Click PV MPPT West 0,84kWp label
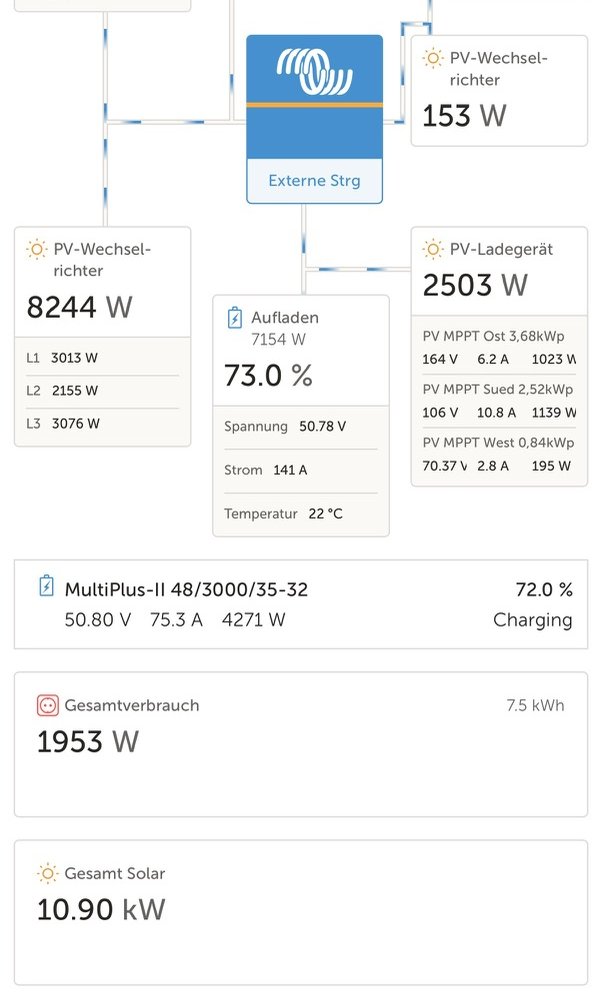 click(499, 442)
